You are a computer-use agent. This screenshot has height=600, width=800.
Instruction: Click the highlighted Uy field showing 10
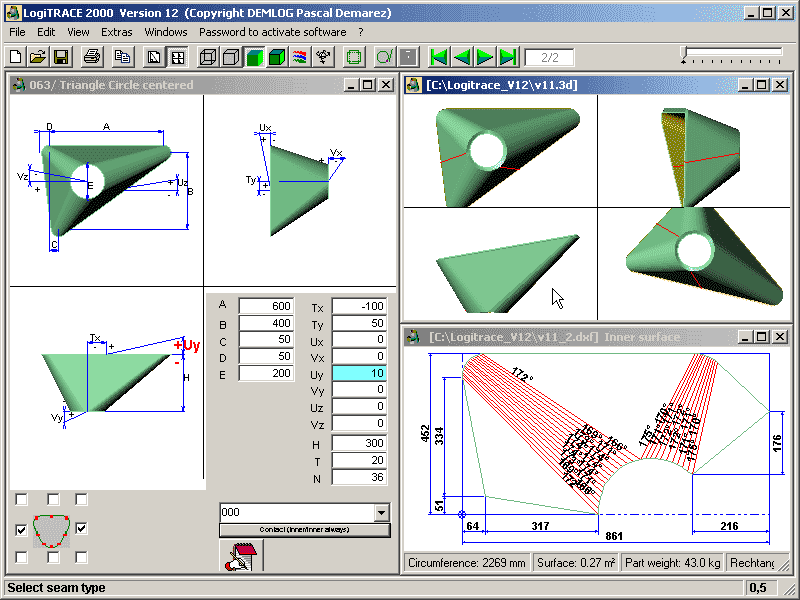coord(359,373)
